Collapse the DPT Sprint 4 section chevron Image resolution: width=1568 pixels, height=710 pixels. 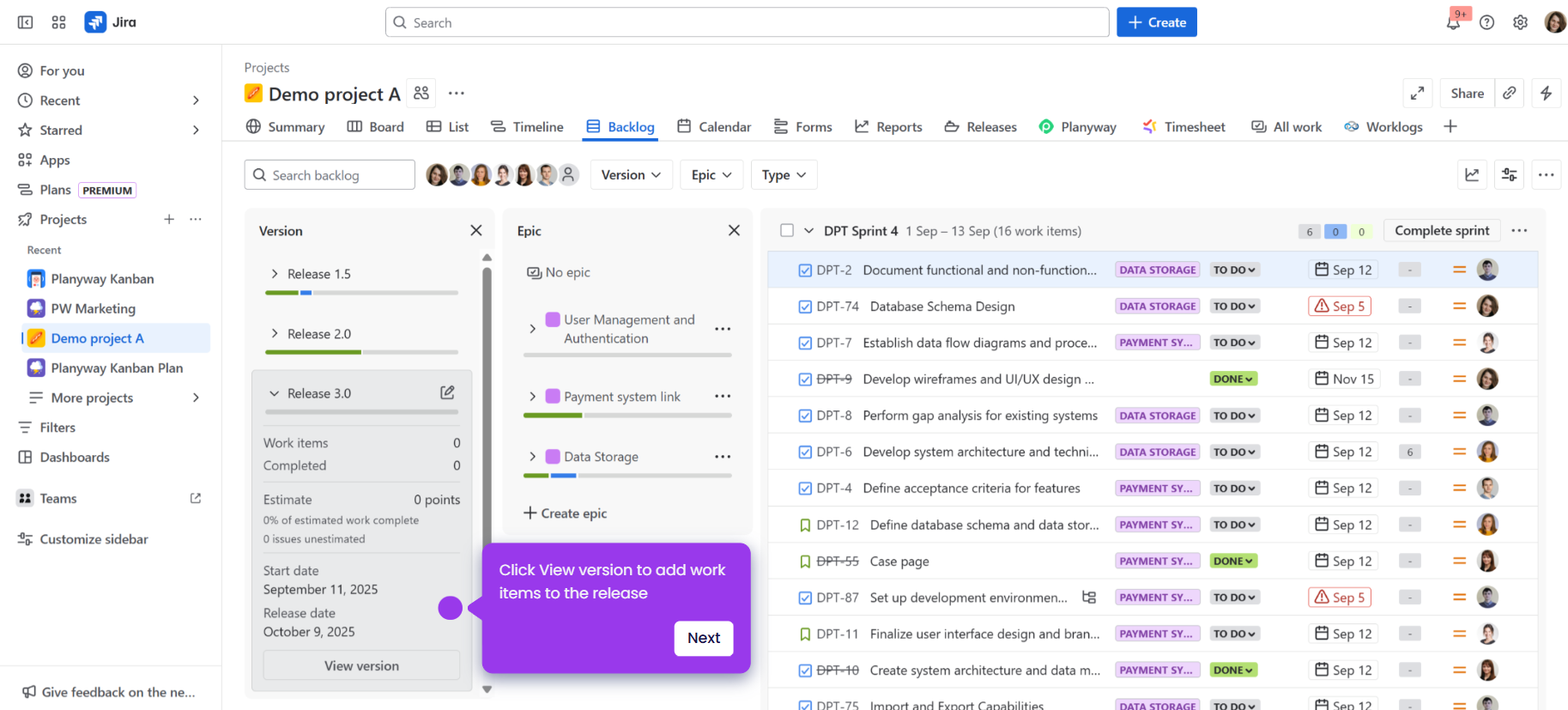[808, 231]
